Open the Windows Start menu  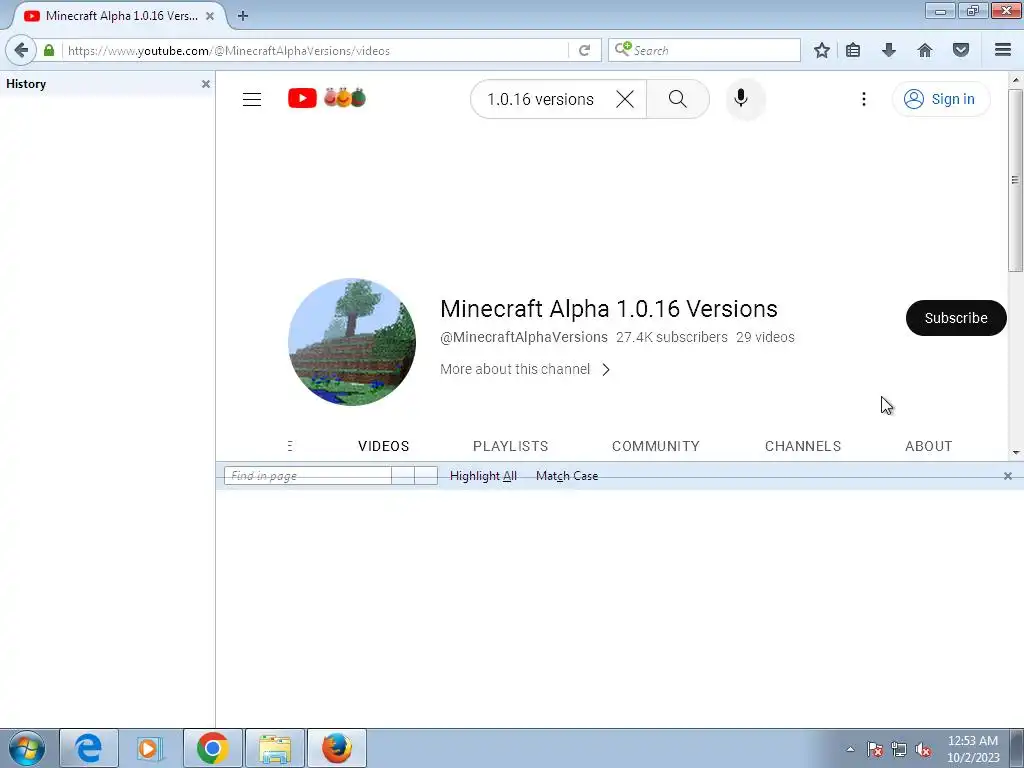point(27,748)
